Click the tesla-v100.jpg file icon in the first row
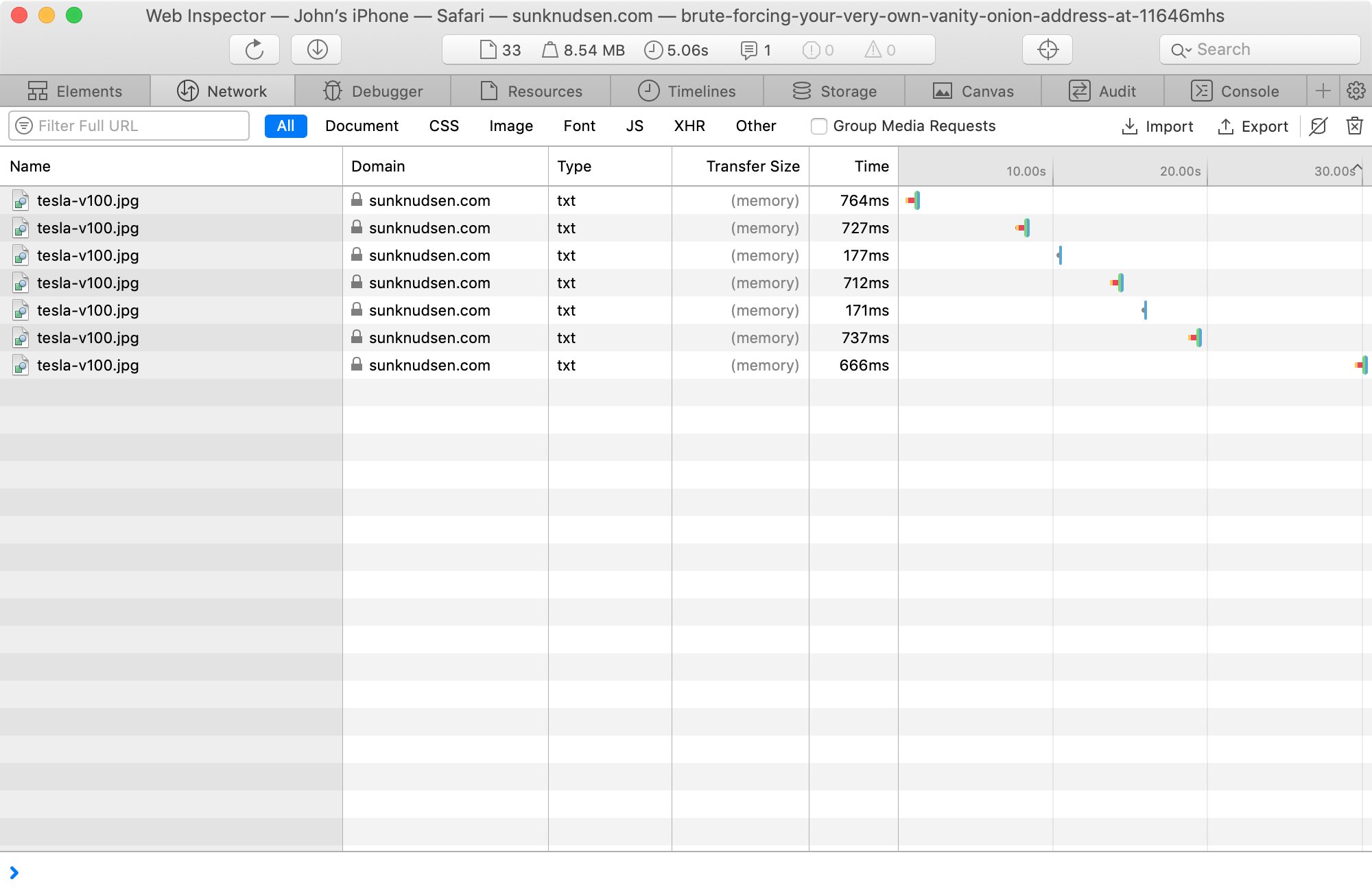Viewport: 1372px width, 892px height. pyautogui.click(x=21, y=200)
